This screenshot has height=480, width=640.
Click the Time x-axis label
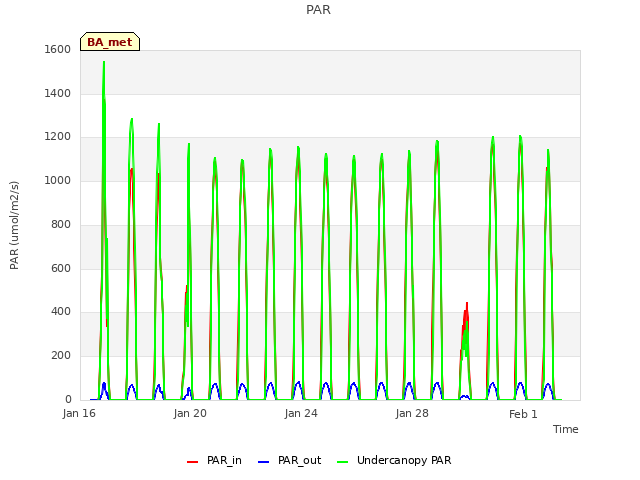click(566, 429)
